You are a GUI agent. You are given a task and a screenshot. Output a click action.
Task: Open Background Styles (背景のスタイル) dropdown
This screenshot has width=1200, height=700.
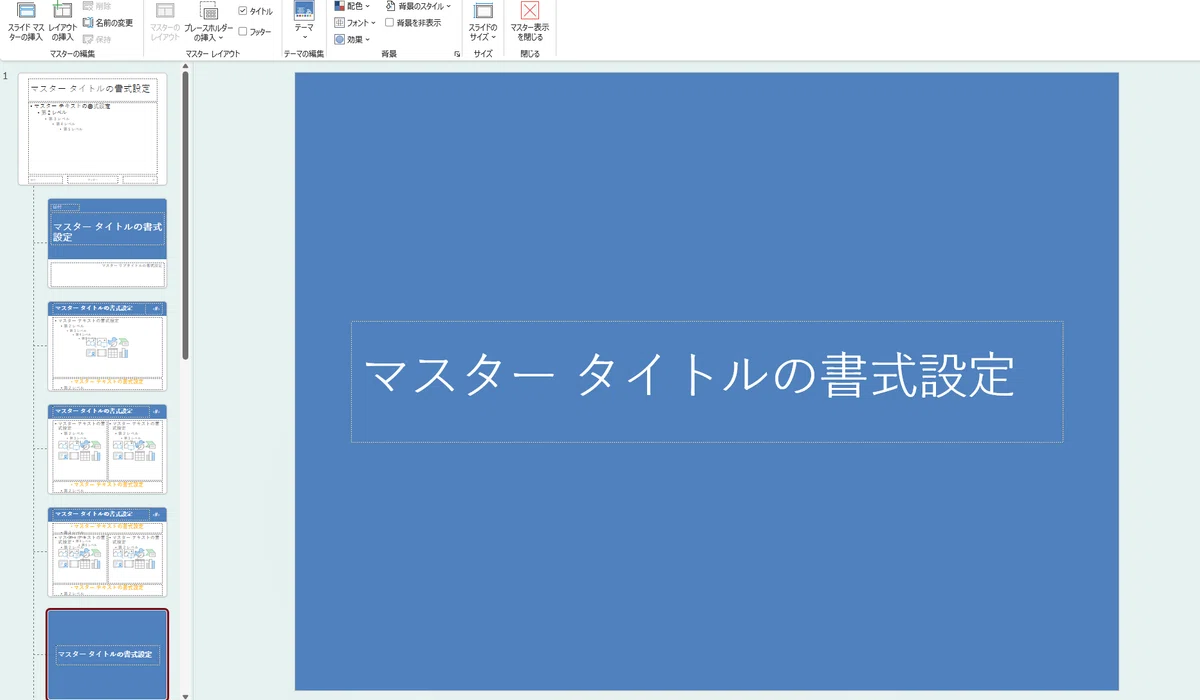click(418, 6)
